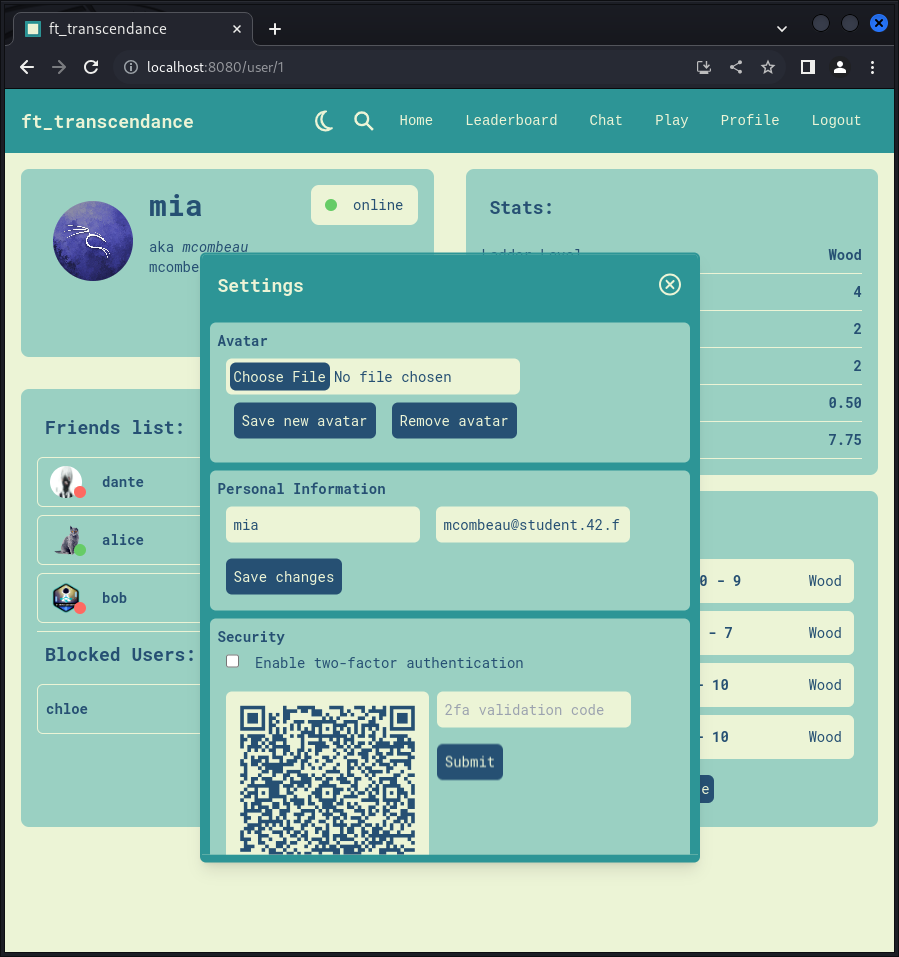Click the online status badge

tap(364, 205)
